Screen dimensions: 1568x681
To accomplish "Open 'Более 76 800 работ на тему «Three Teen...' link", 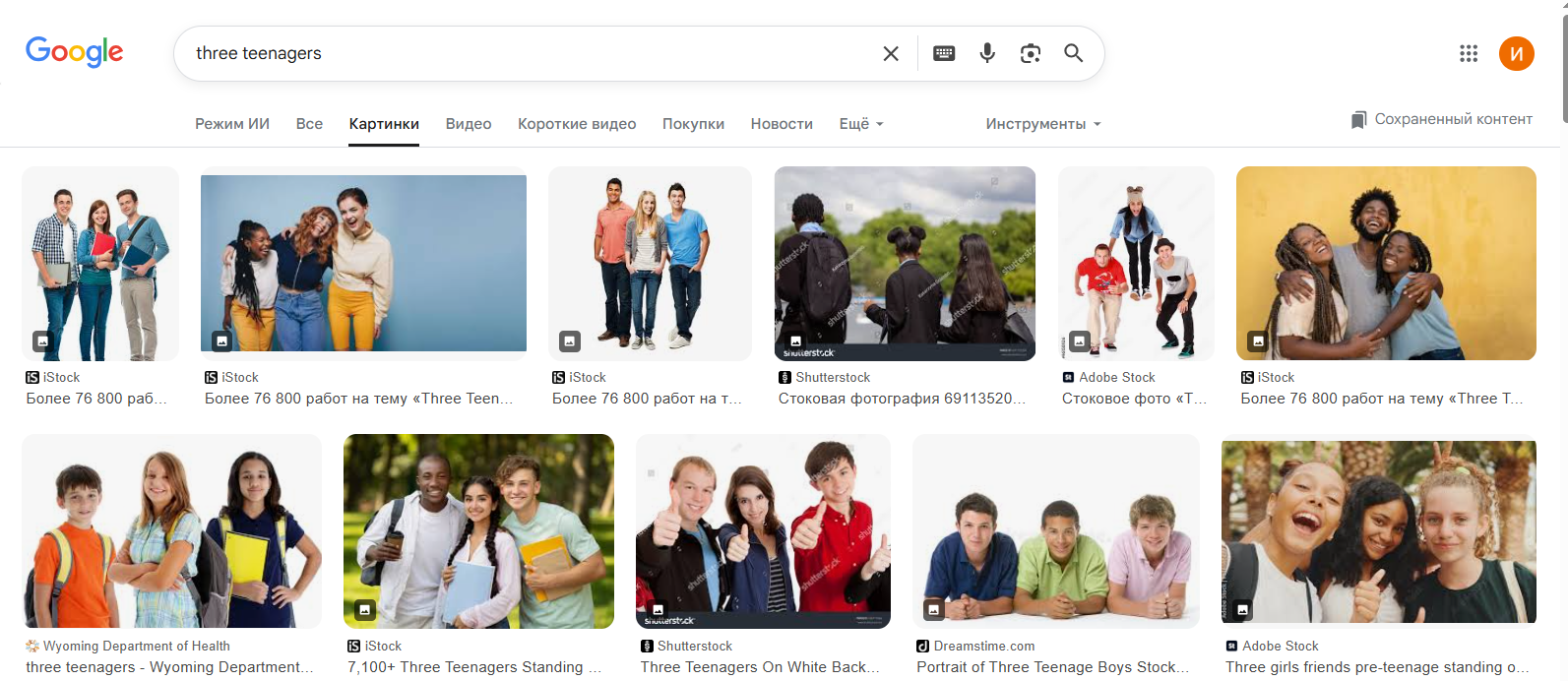I will coord(359,399).
